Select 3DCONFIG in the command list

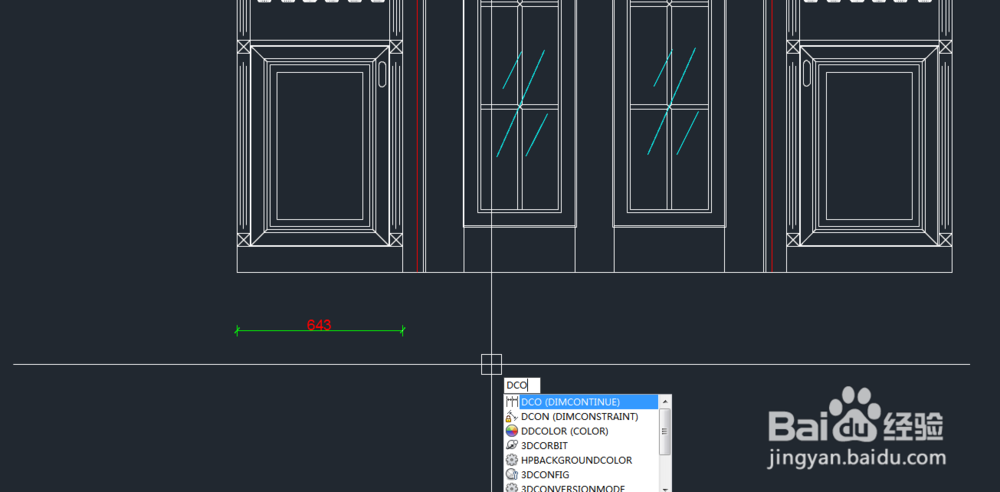pyautogui.click(x=545, y=475)
